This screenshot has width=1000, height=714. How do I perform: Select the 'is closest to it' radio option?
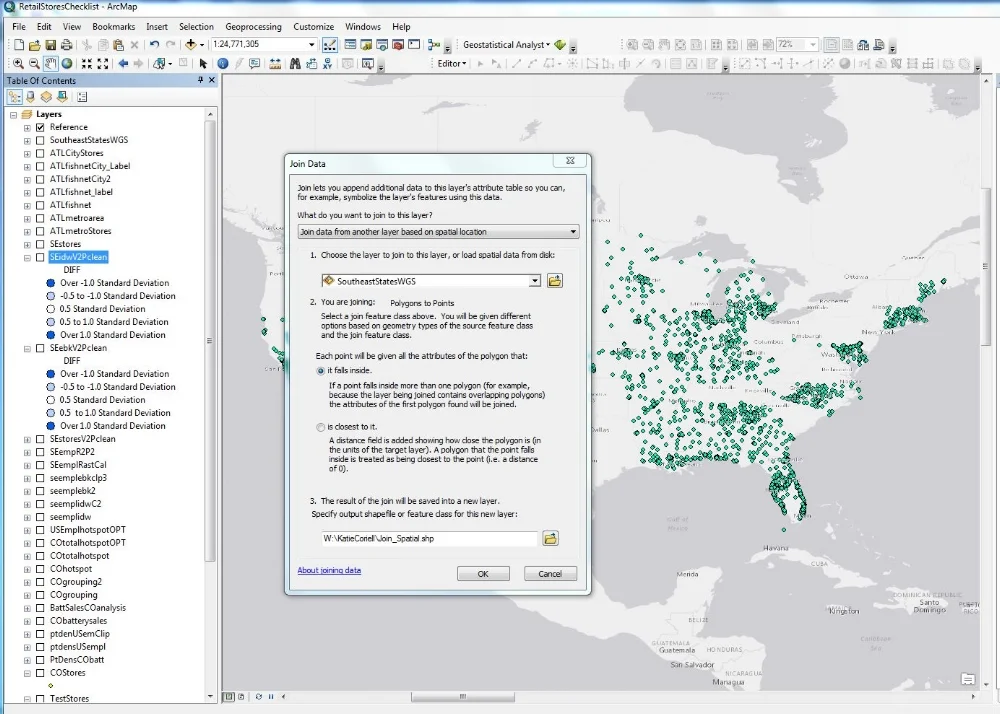click(321, 427)
